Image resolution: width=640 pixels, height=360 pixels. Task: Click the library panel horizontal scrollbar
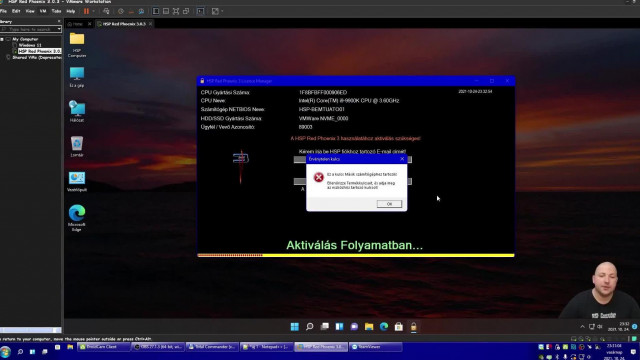point(31,330)
